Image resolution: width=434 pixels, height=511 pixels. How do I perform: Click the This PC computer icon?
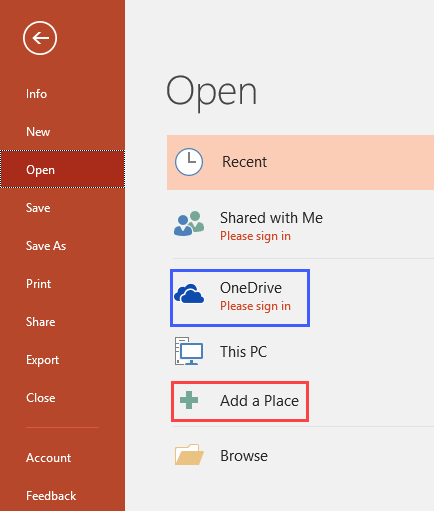(189, 351)
